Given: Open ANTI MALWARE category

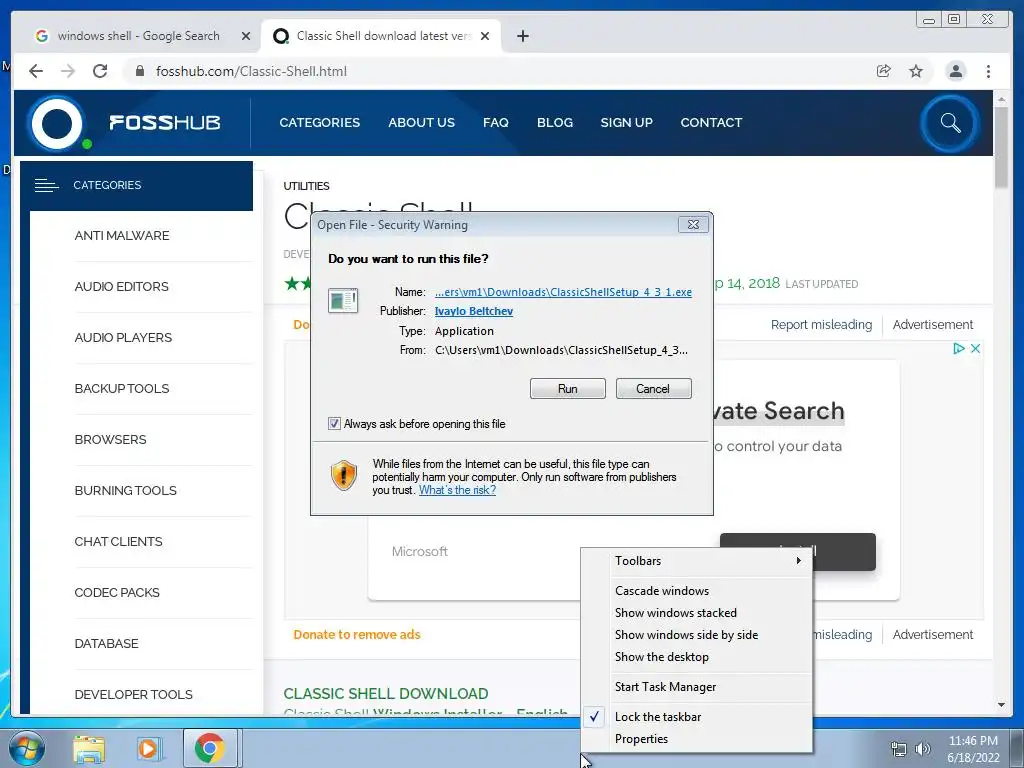Looking at the screenshot, I should [121, 236].
